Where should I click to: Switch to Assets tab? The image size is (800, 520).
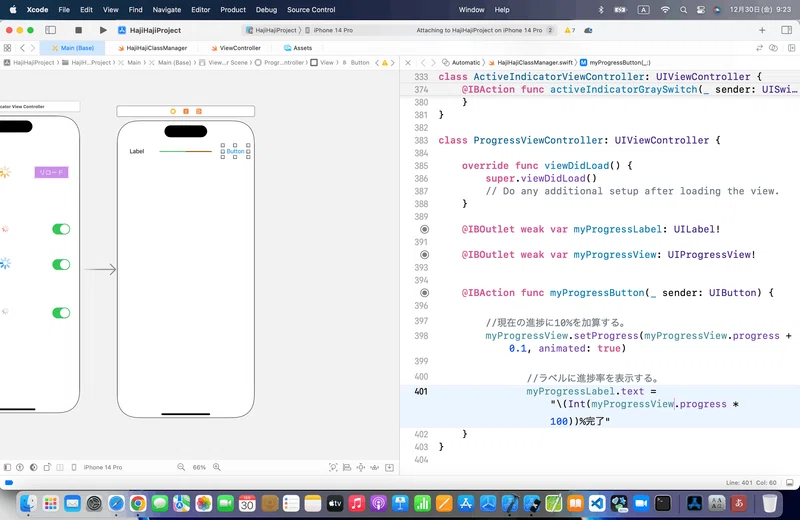coord(298,48)
